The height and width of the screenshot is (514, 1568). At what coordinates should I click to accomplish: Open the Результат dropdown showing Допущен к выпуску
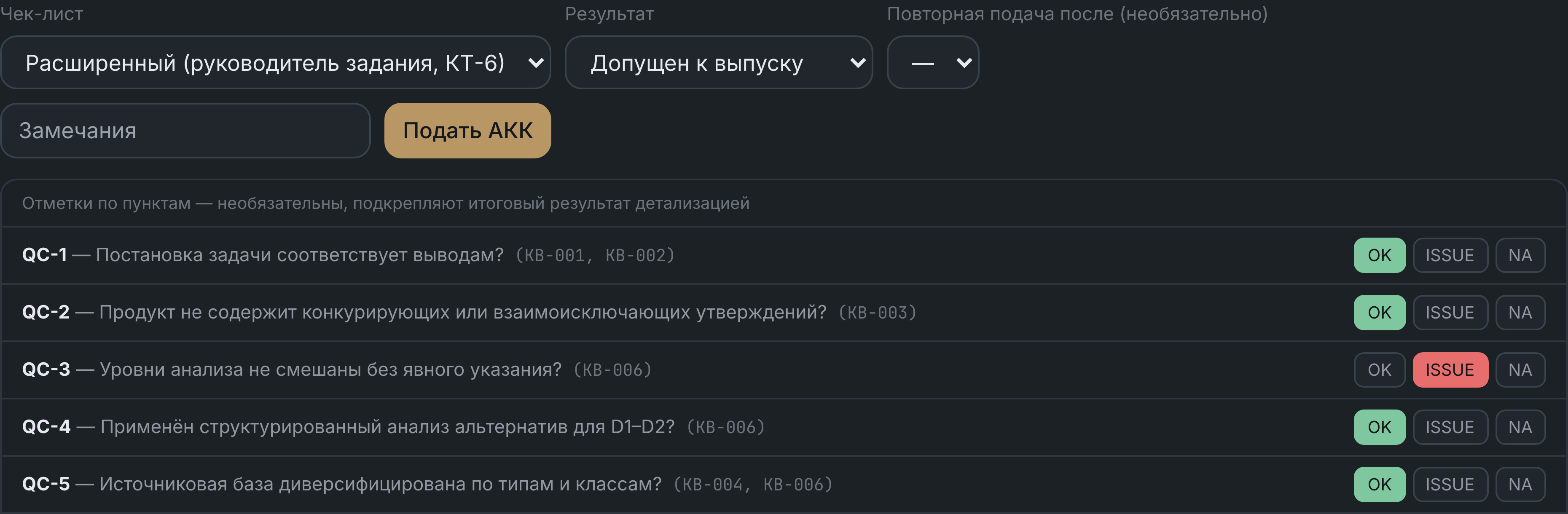coord(718,63)
